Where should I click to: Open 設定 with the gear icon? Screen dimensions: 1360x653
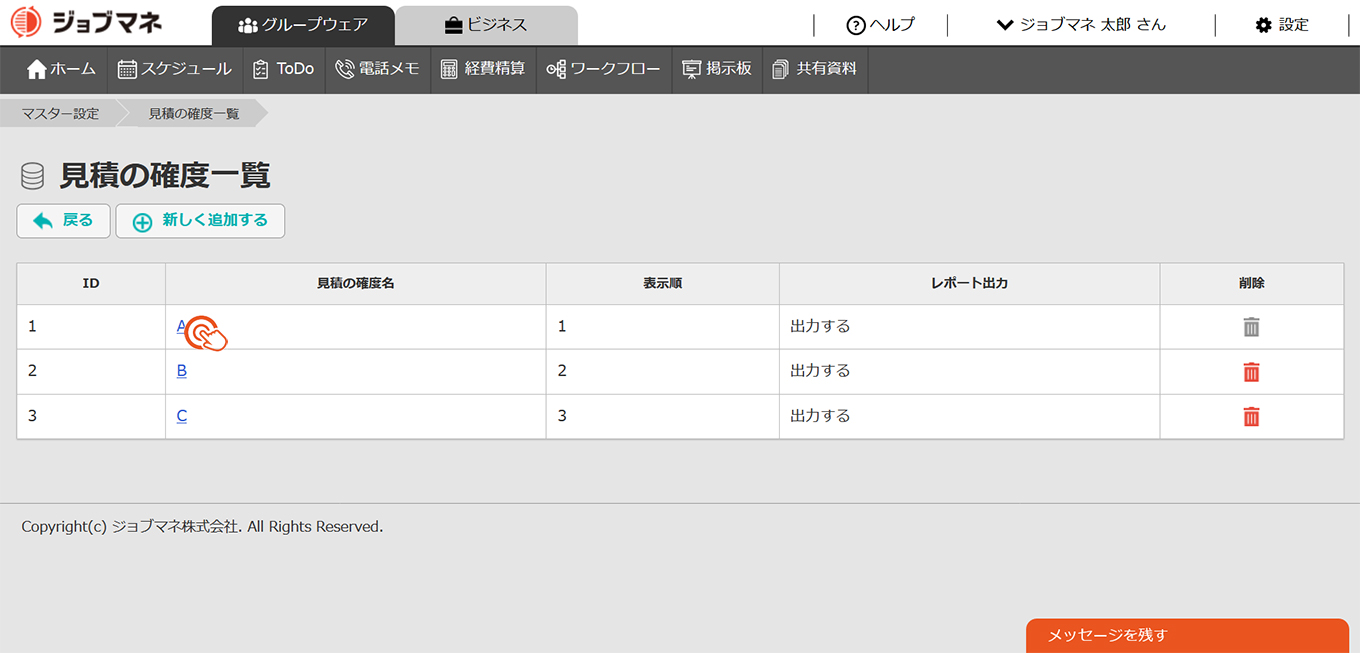click(1282, 25)
